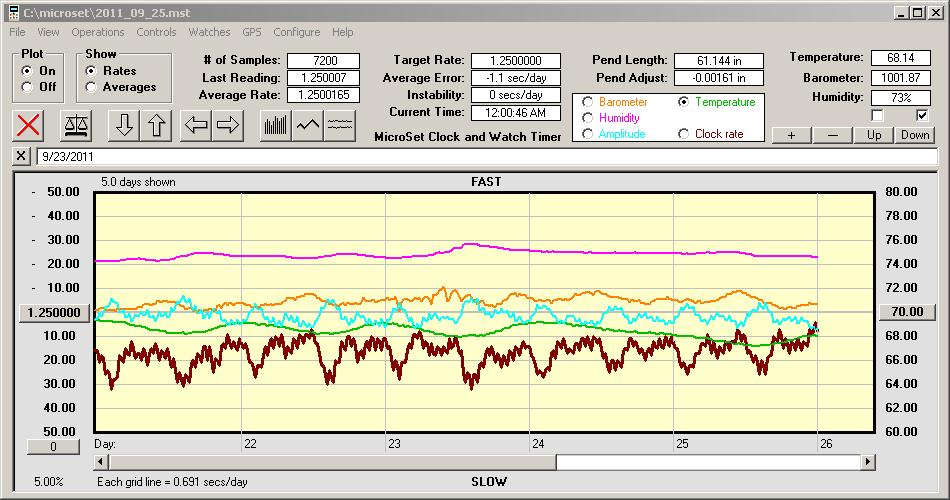Click the Average Rate field

tap(324, 95)
